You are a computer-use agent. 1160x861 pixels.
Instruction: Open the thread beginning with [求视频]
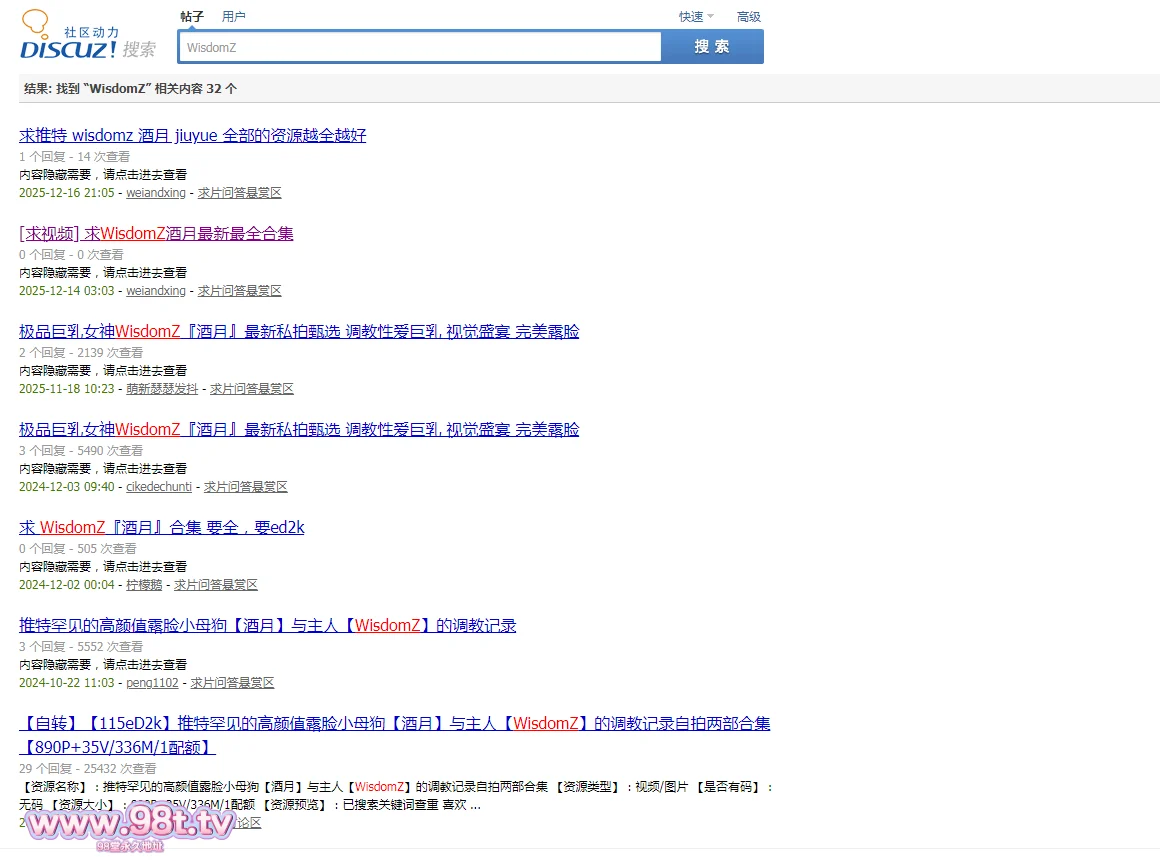pos(156,233)
